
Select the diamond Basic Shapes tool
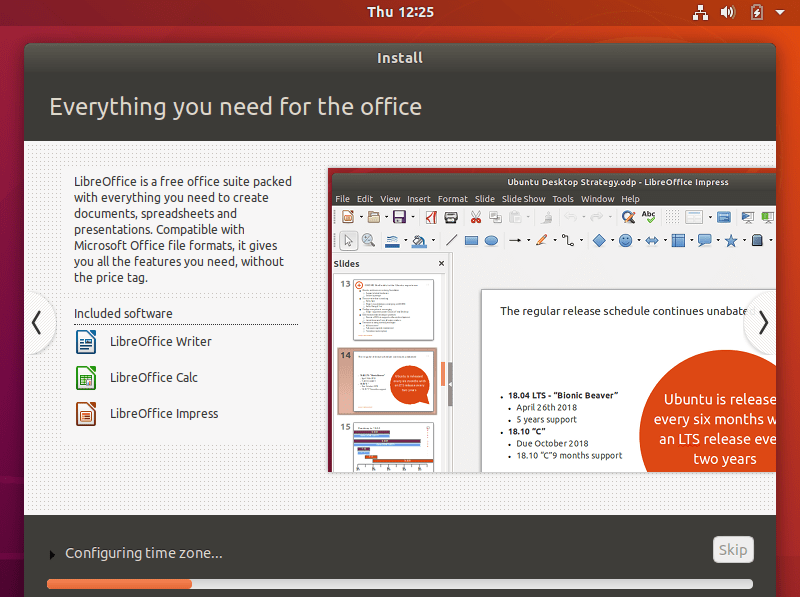(599, 240)
